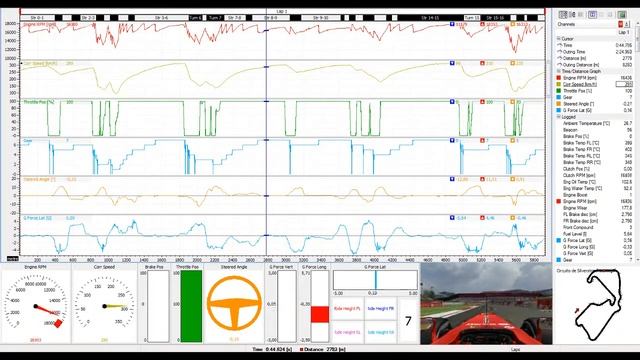Click the gear number '7' display
The image size is (640, 360).
[408, 322]
